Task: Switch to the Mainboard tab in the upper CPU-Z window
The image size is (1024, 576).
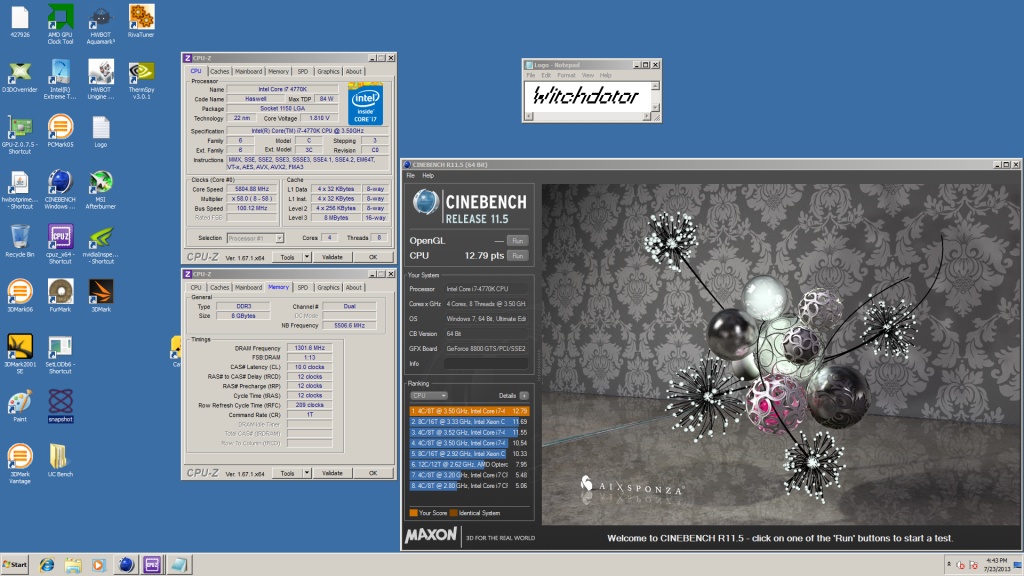Action: pos(248,72)
